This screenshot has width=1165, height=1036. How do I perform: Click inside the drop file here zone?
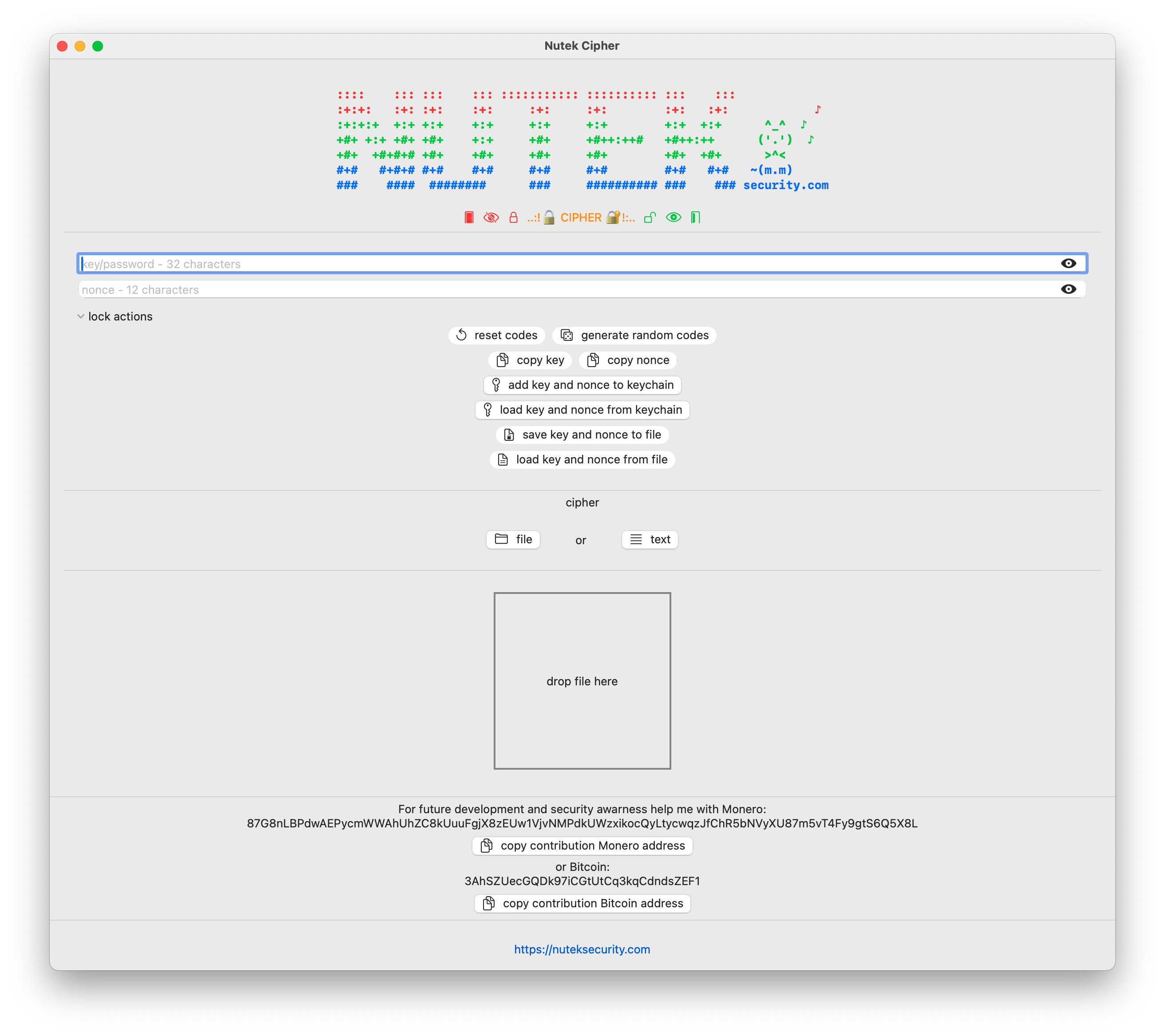click(x=582, y=681)
